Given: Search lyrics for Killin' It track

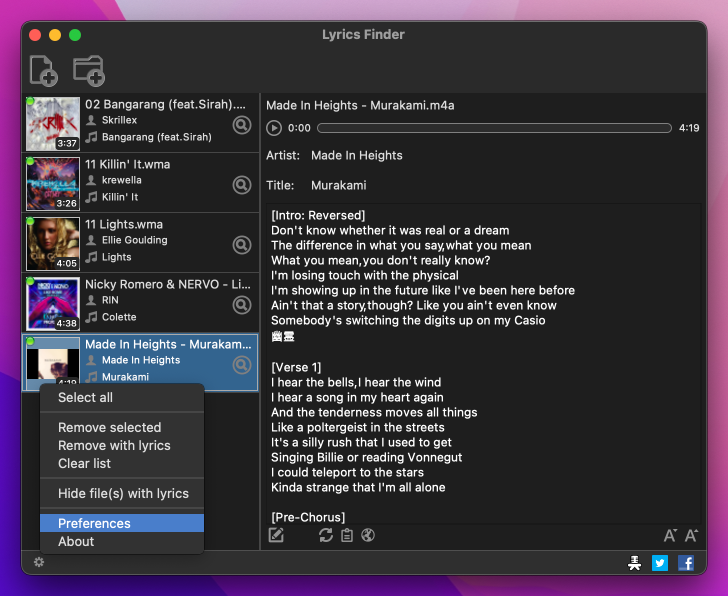Looking at the screenshot, I should 242,185.
